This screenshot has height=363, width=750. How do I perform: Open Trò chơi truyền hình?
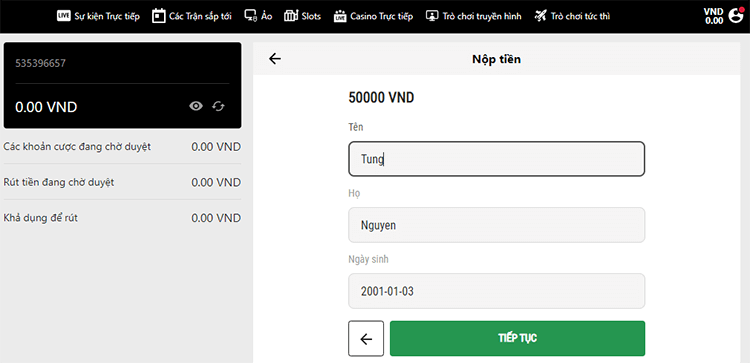point(474,16)
